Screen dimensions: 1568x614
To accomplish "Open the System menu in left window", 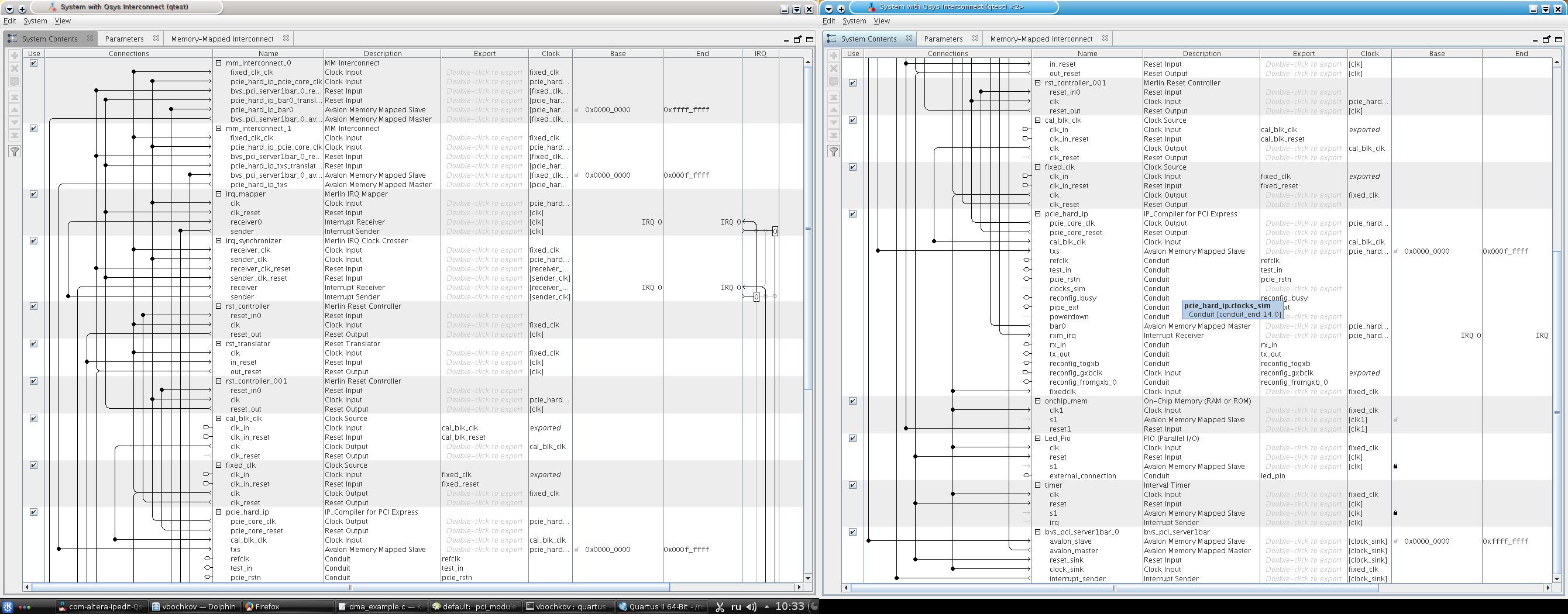I will pyautogui.click(x=35, y=20).
